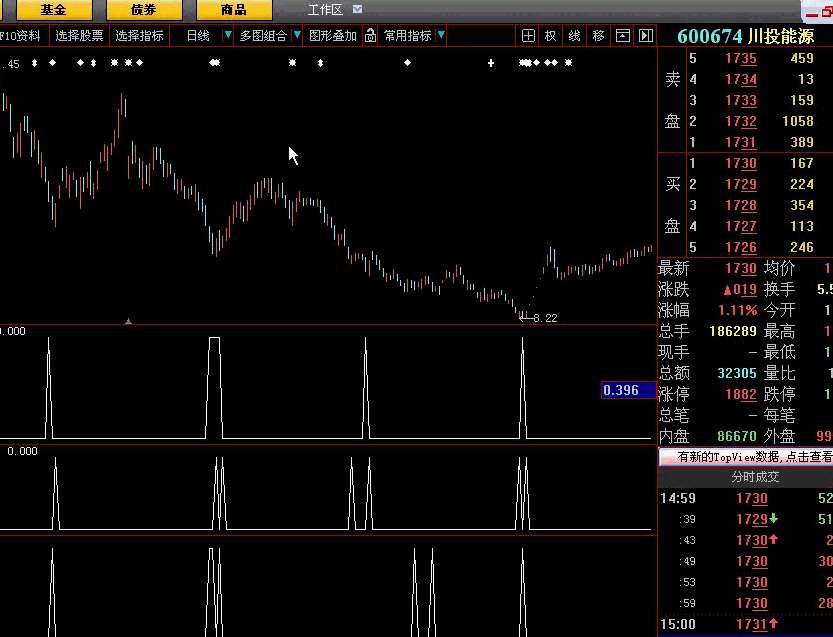Select the 日线 period label
Screen dimensions: 833x637
198,36
